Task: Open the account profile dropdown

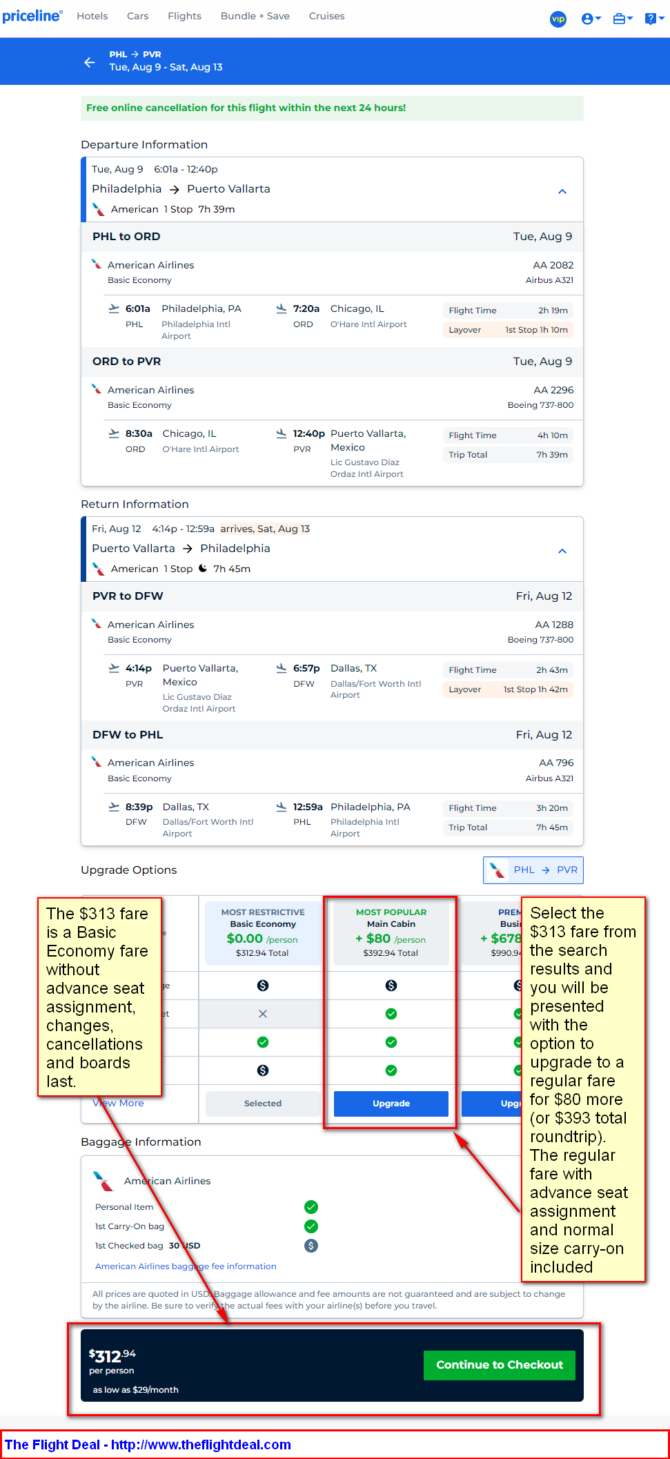Action: (591, 18)
